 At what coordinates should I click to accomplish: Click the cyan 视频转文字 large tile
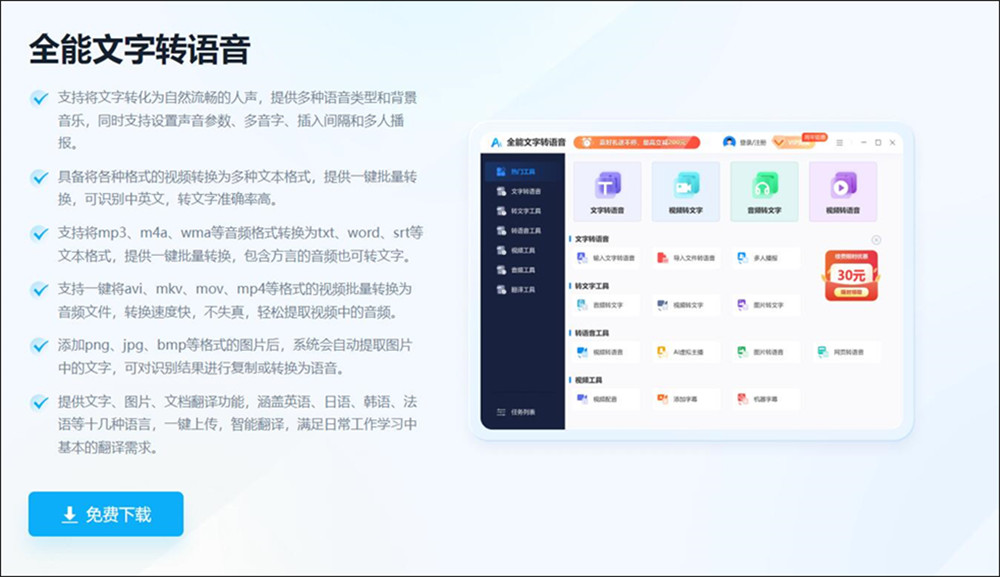[686, 191]
